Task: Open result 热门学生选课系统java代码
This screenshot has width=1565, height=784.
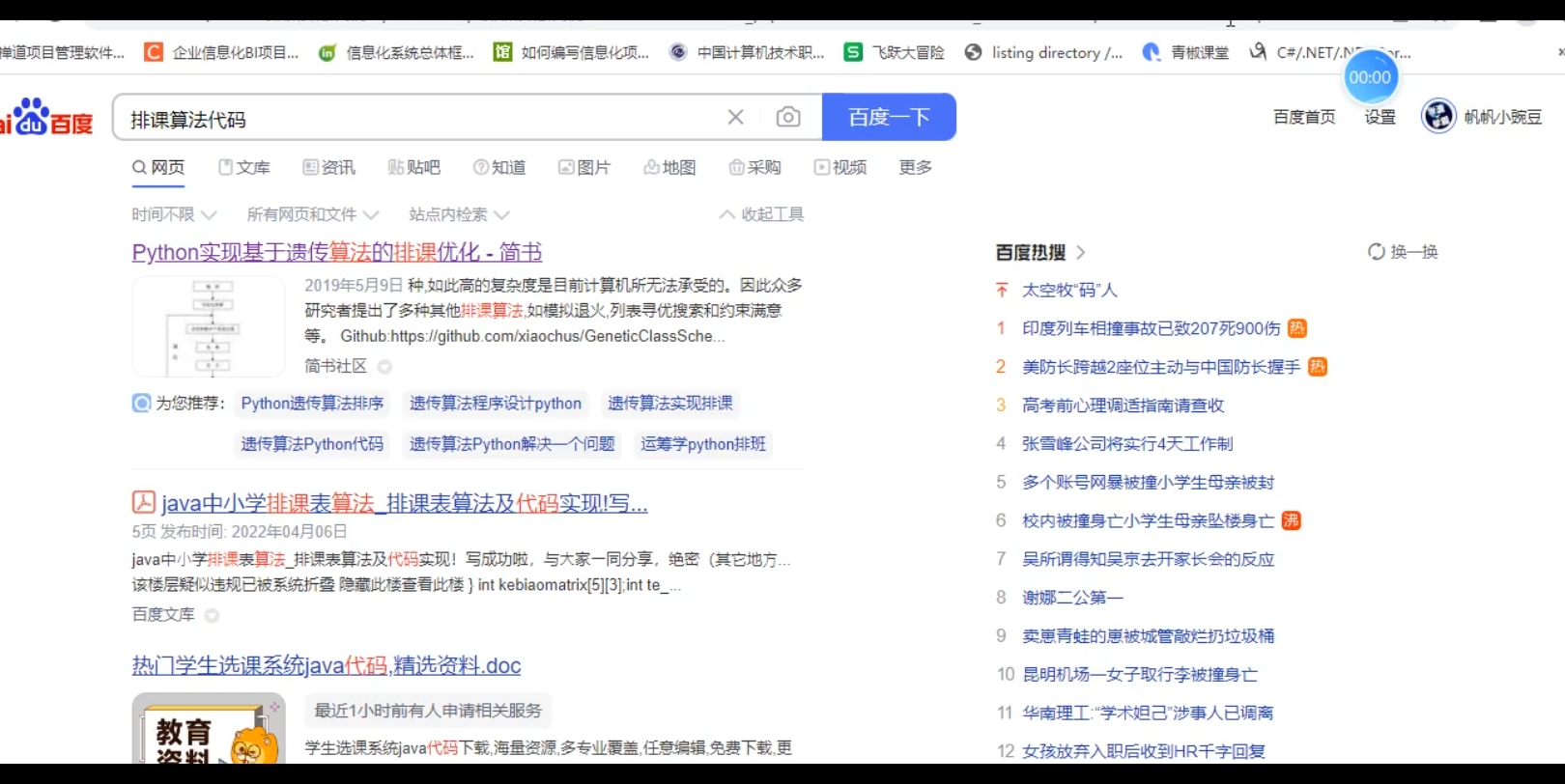Action: tap(327, 665)
